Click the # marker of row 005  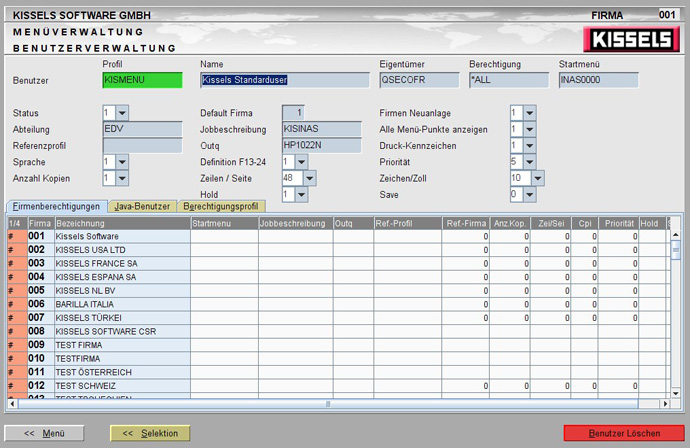(x=17, y=291)
